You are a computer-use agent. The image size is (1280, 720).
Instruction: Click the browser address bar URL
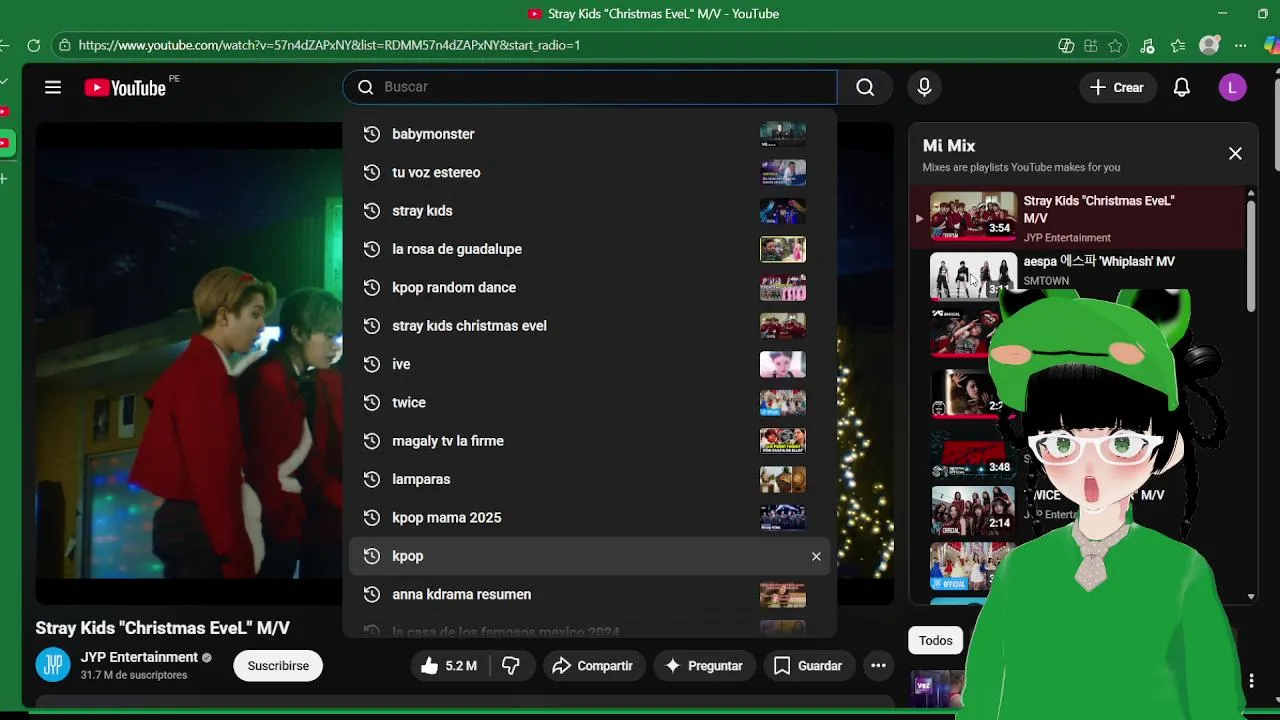pos(329,45)
